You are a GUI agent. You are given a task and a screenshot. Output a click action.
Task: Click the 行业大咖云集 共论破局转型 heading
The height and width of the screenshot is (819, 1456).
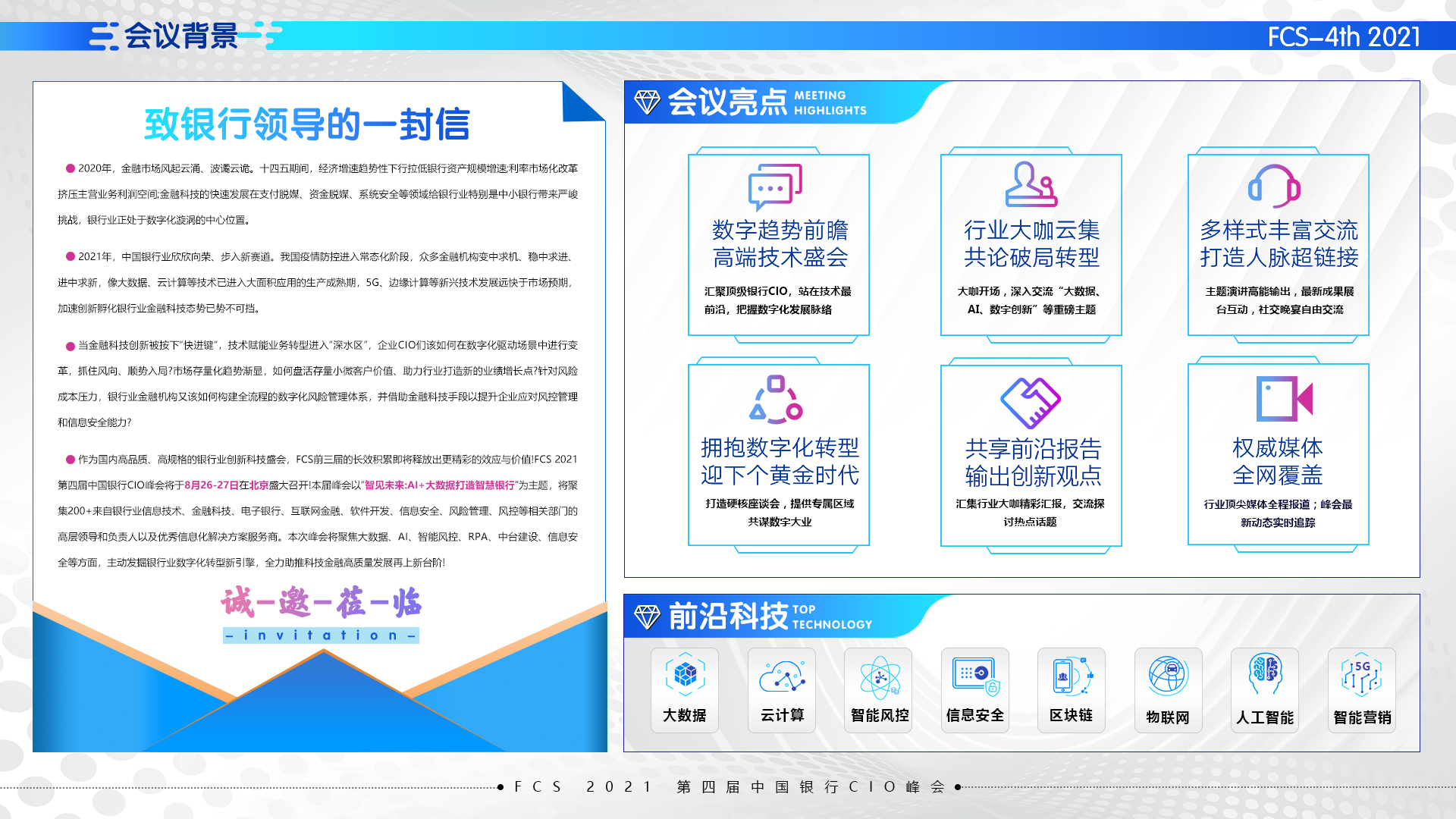pyautogui.click(x=1031, y=243)
